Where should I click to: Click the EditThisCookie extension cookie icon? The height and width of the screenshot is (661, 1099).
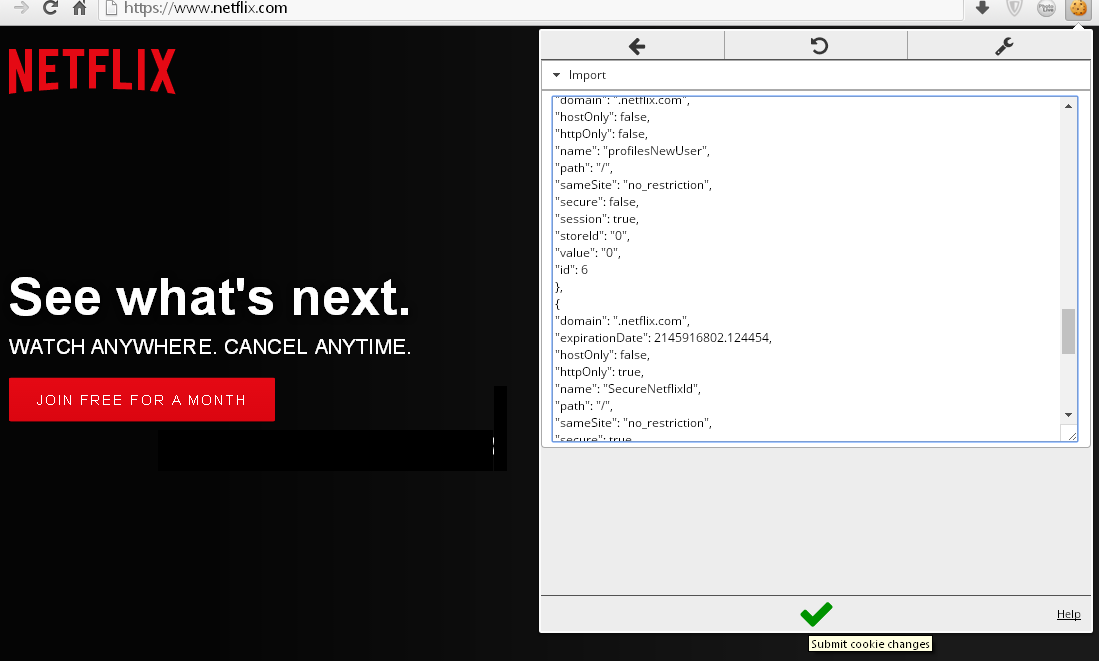point(1079,8)
